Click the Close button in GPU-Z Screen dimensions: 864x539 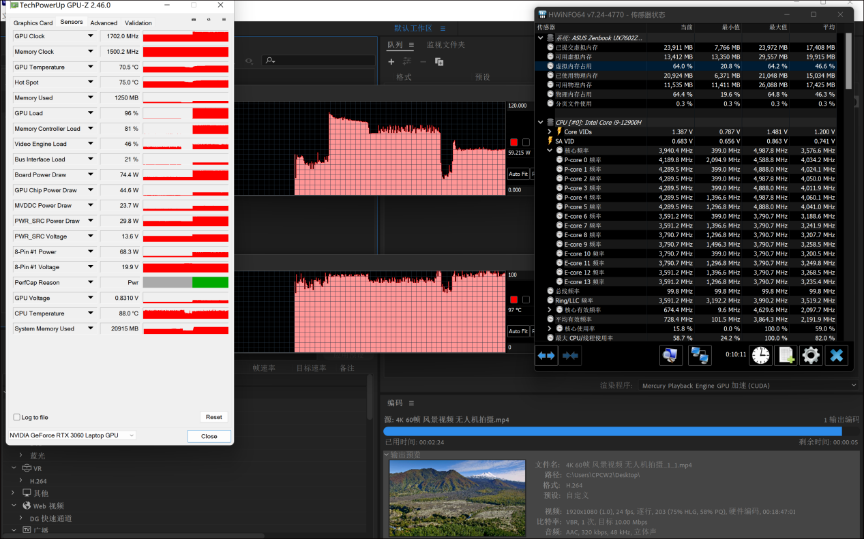(209, 436)
